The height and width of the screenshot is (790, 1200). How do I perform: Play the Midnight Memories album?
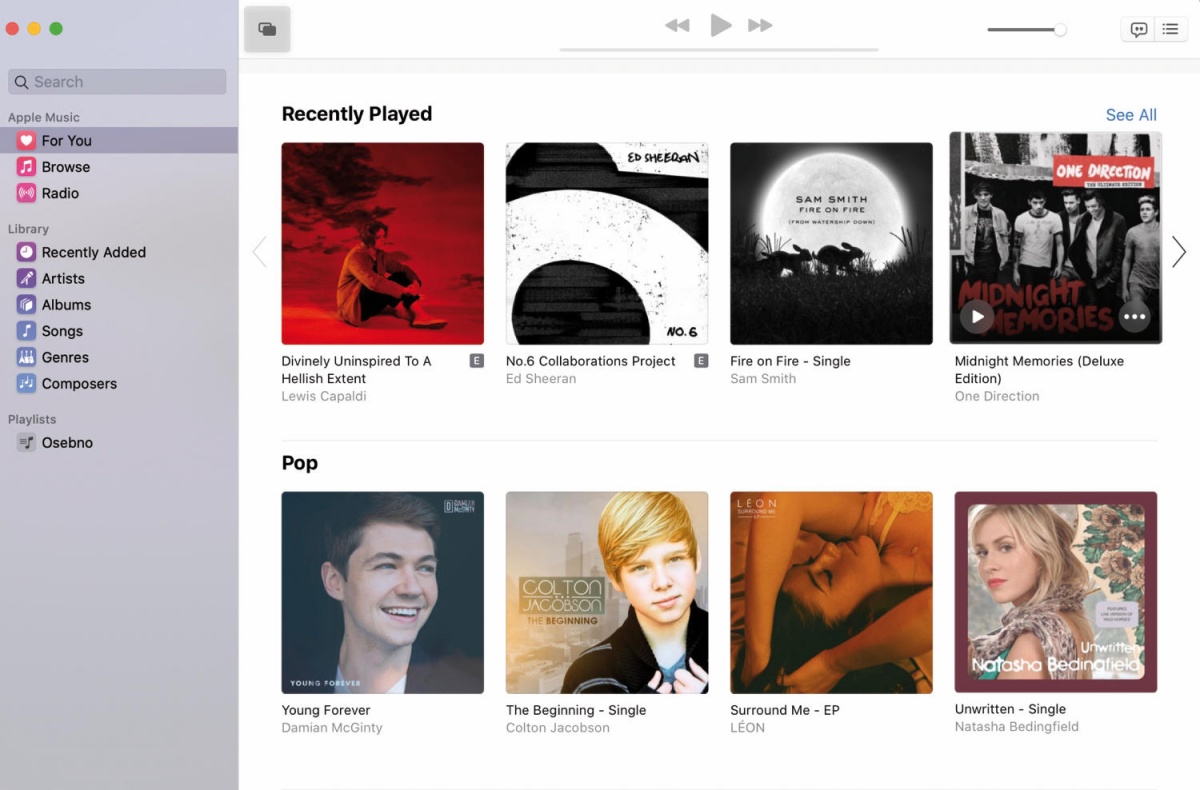(x=977, y=317)
